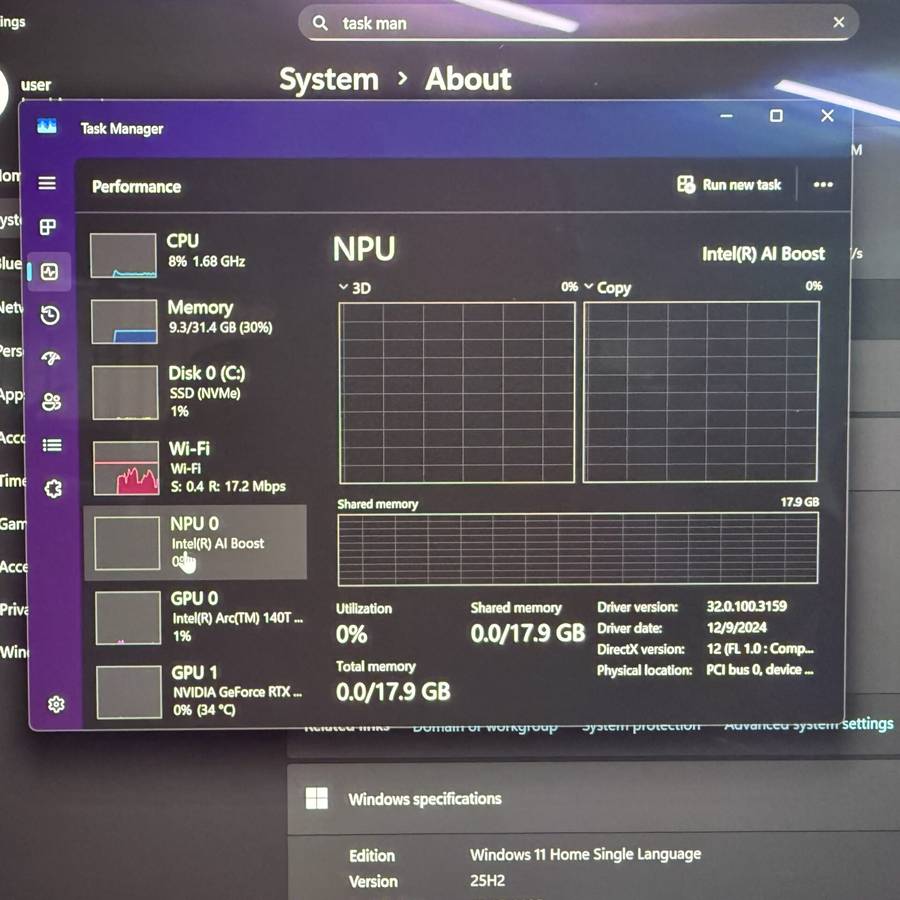Click the Task Manager app icon in title bar
Image resolution: width=900 pixels, height=900 pixels.
[46, 126]
